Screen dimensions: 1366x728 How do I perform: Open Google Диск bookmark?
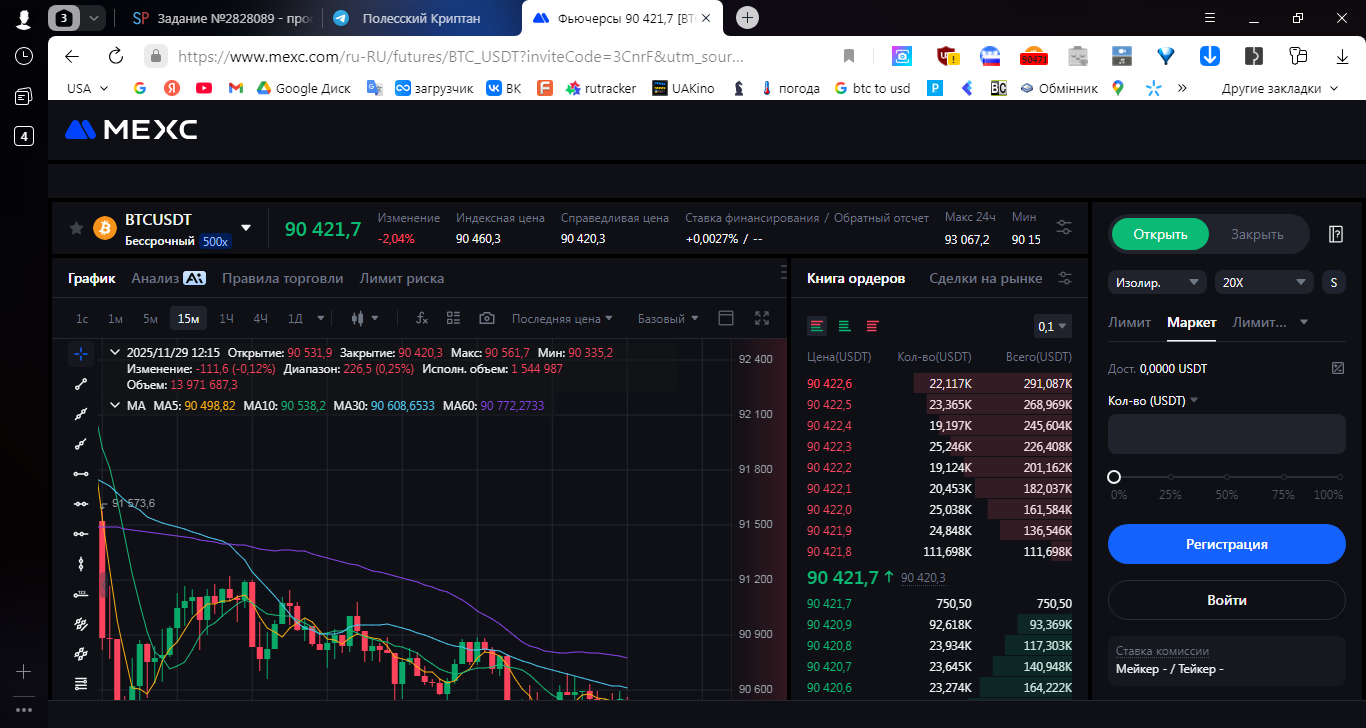pos(303,88)
